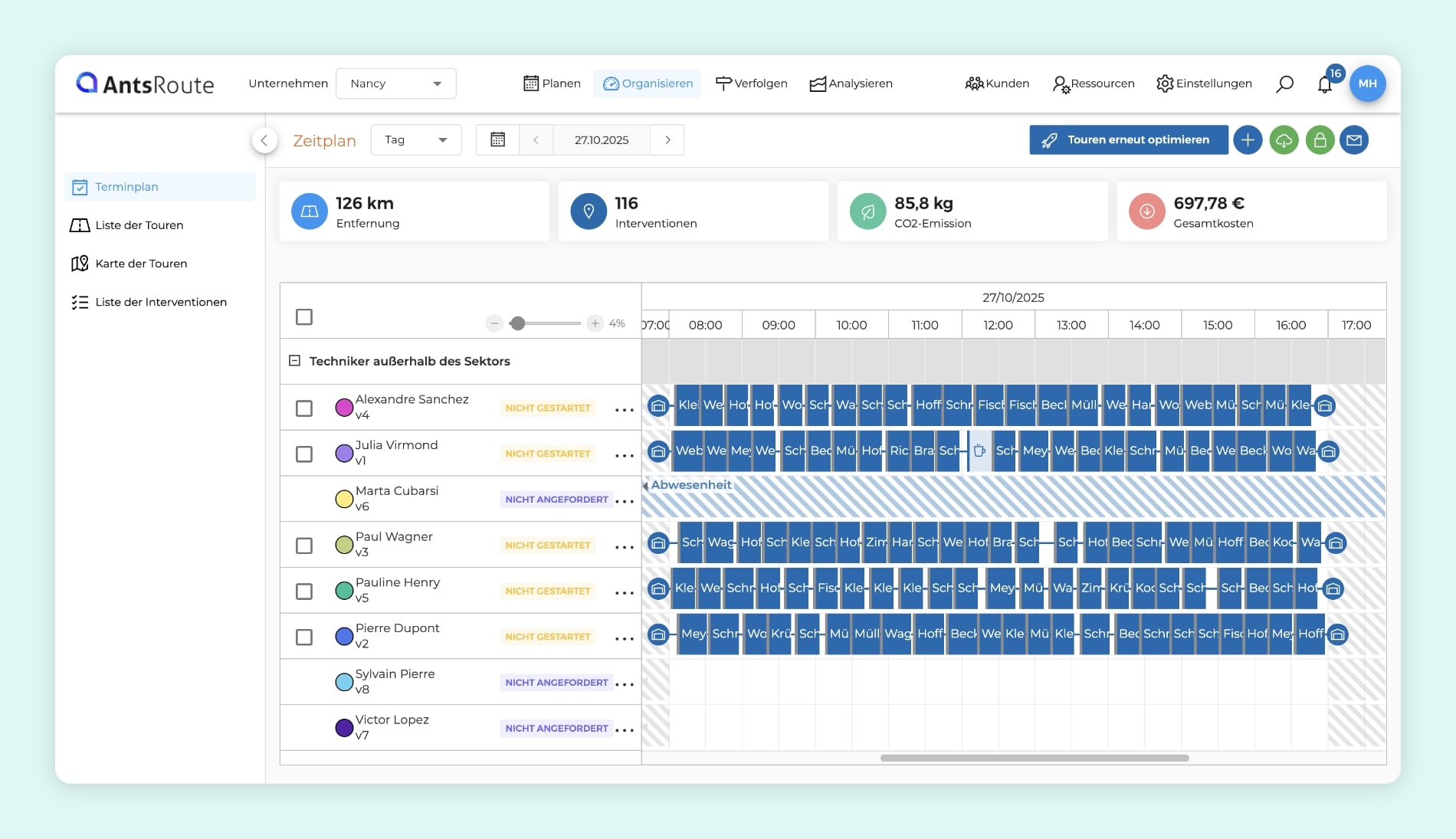Open the Tag view dropdown
The width and height of the screenshot is (1456, 839).
(x=415, y=140)
